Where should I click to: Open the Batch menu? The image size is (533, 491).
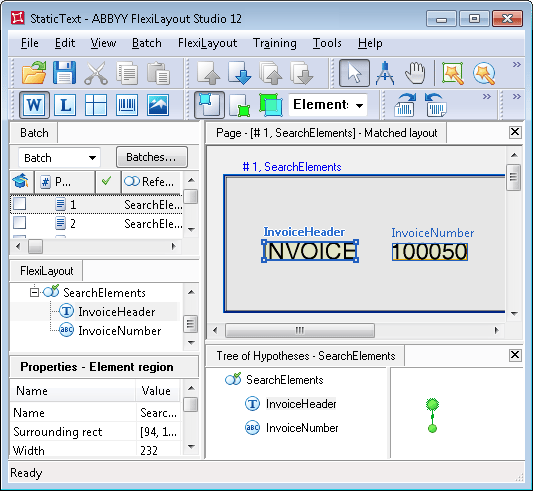pyautogui.click(x=147, y=43)
